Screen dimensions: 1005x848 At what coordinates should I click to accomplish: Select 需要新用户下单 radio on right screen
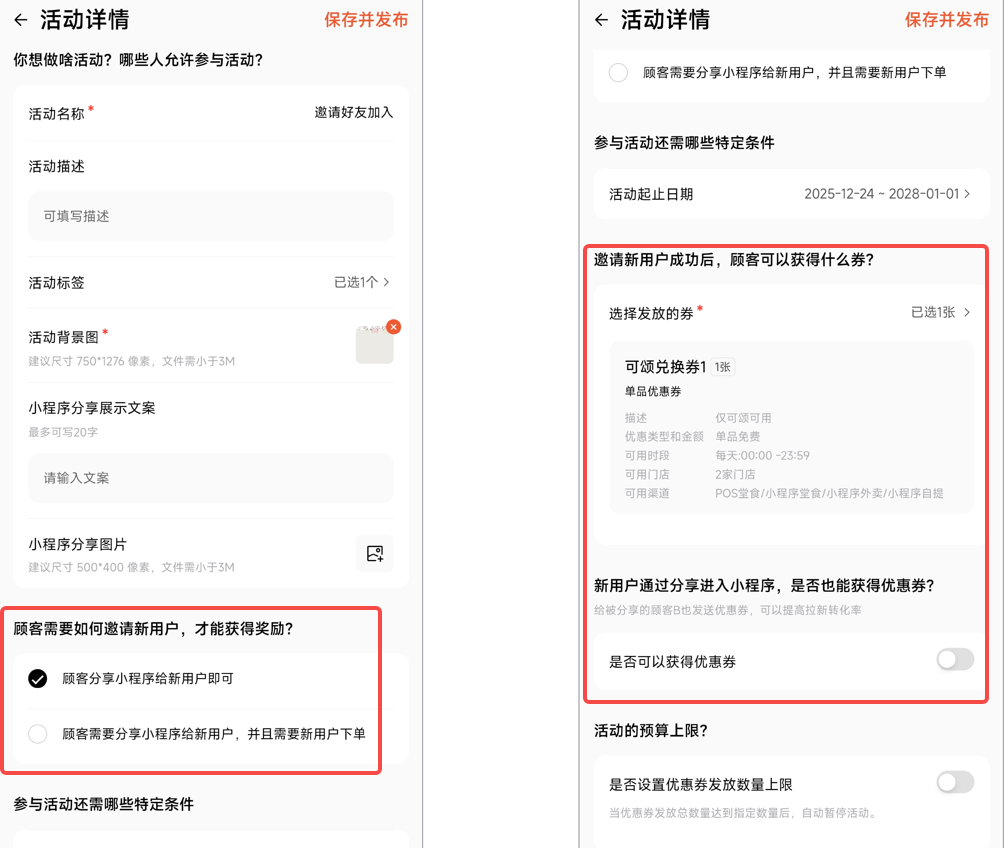pos(619,73)
